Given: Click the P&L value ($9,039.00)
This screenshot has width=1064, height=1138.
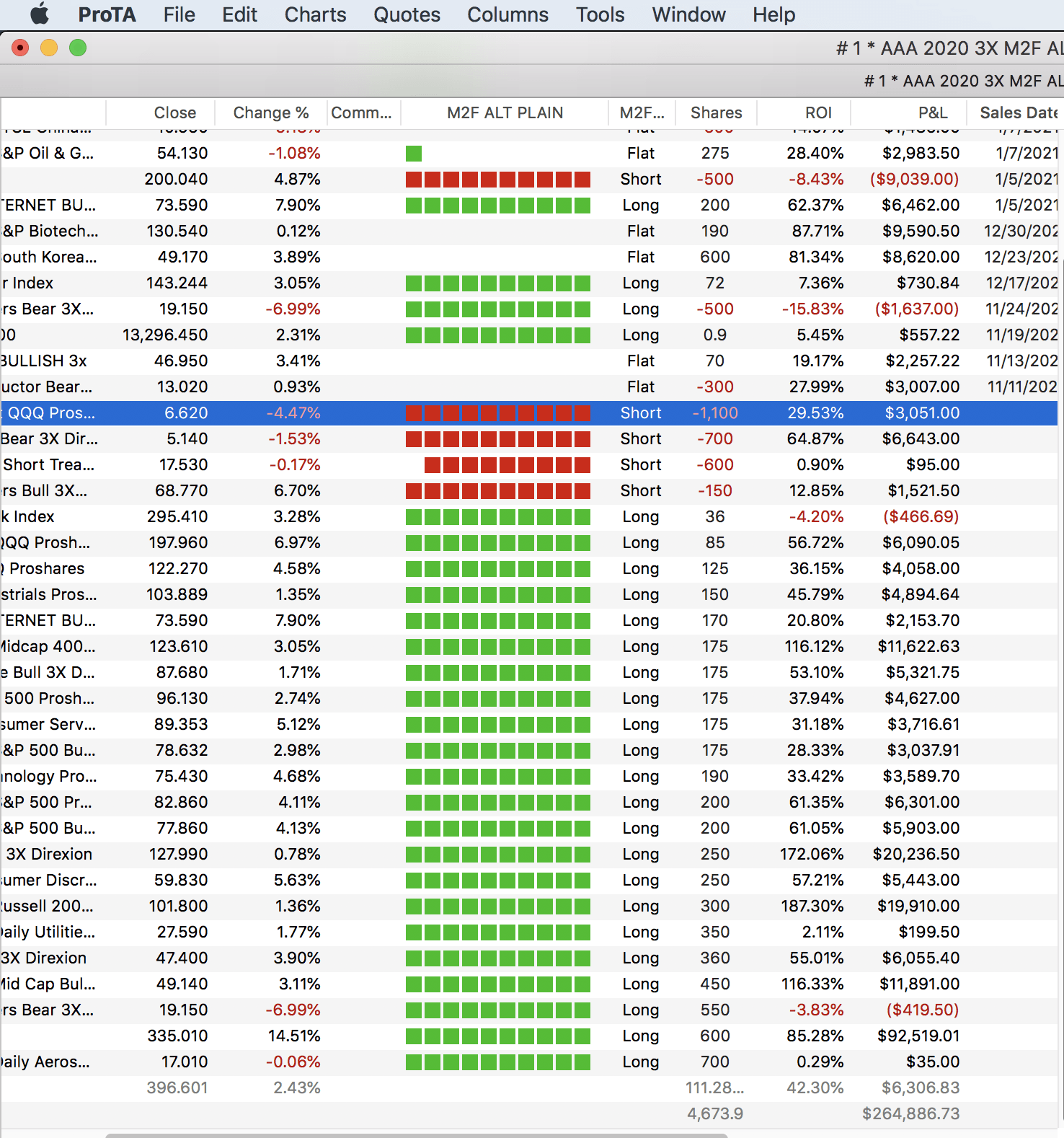Looking at the screenshot, I should 914,180.
